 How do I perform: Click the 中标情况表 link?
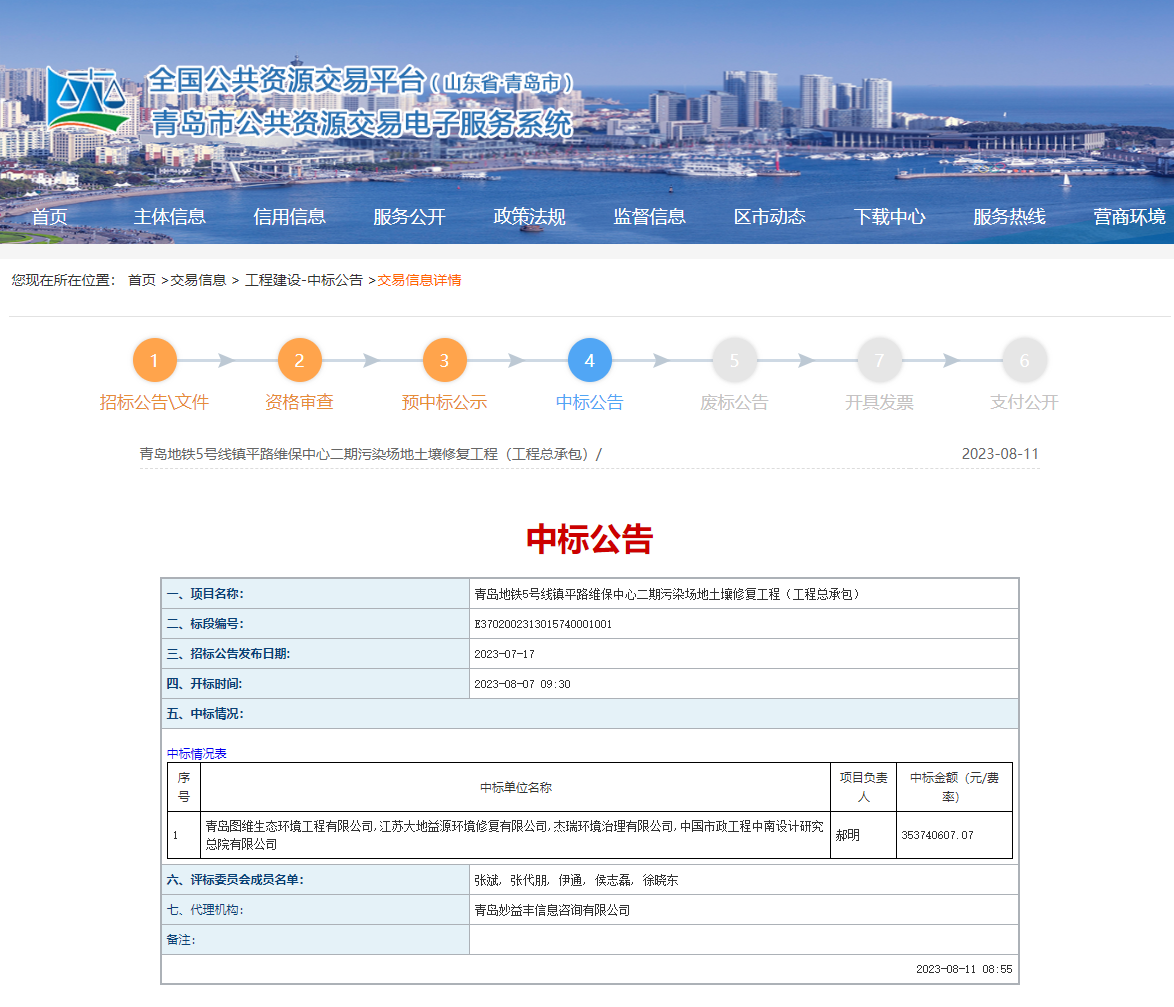(x=196, y=754)
